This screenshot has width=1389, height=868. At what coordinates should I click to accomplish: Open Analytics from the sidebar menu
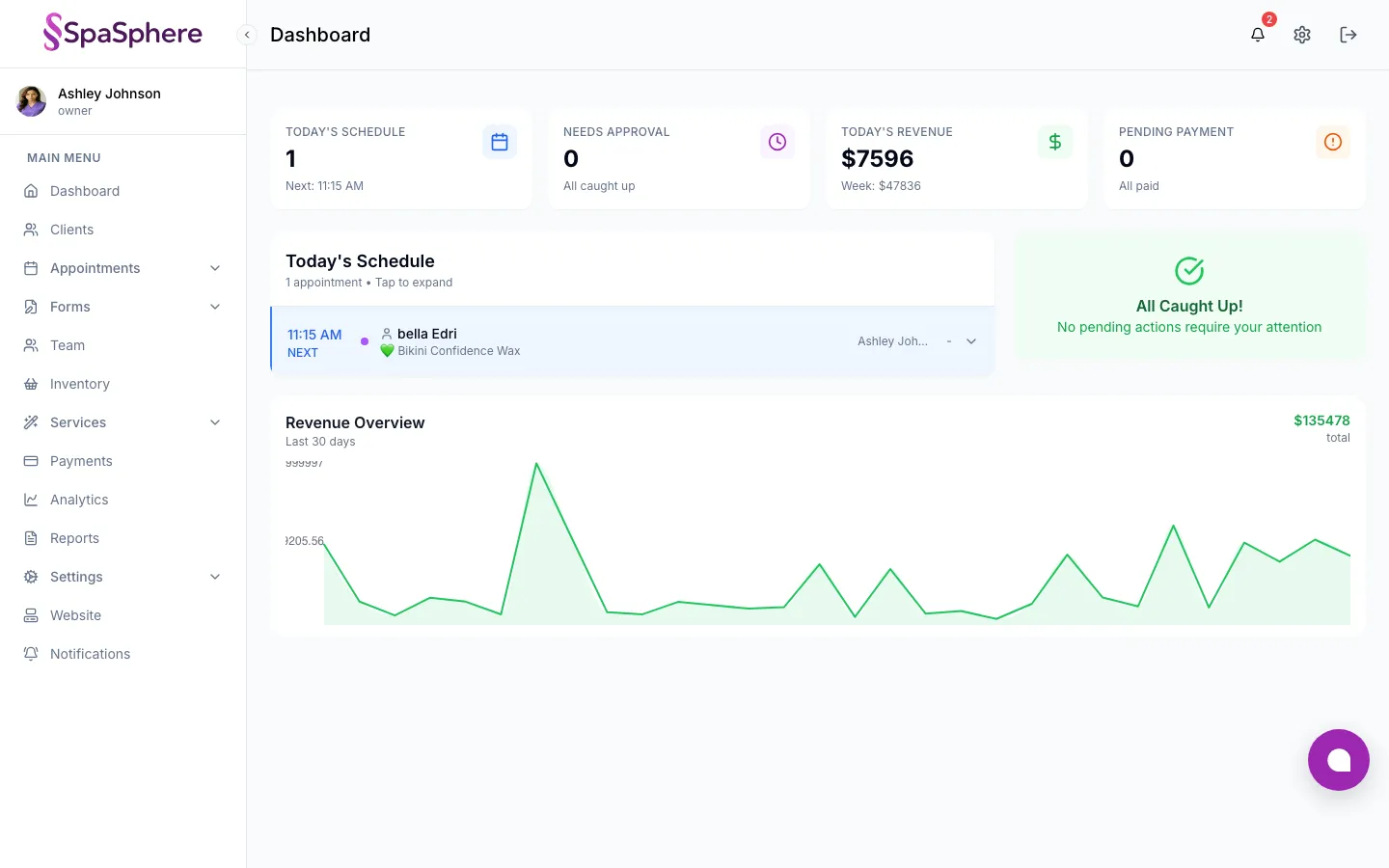coord(79,500)
